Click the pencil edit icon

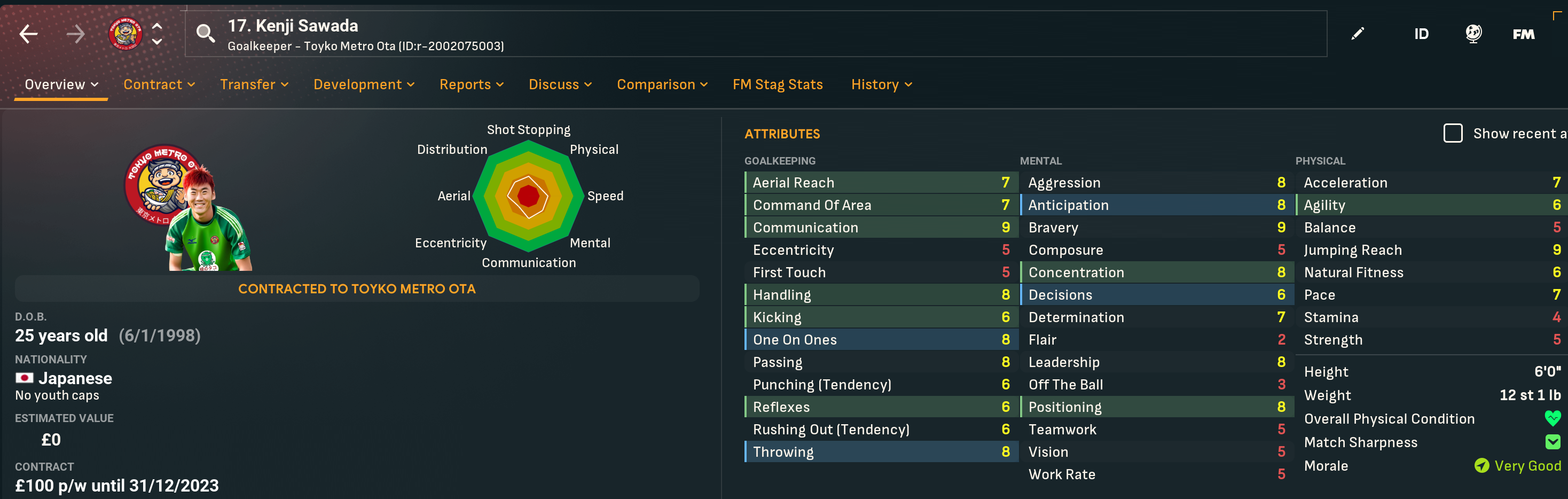point(1358,34)
